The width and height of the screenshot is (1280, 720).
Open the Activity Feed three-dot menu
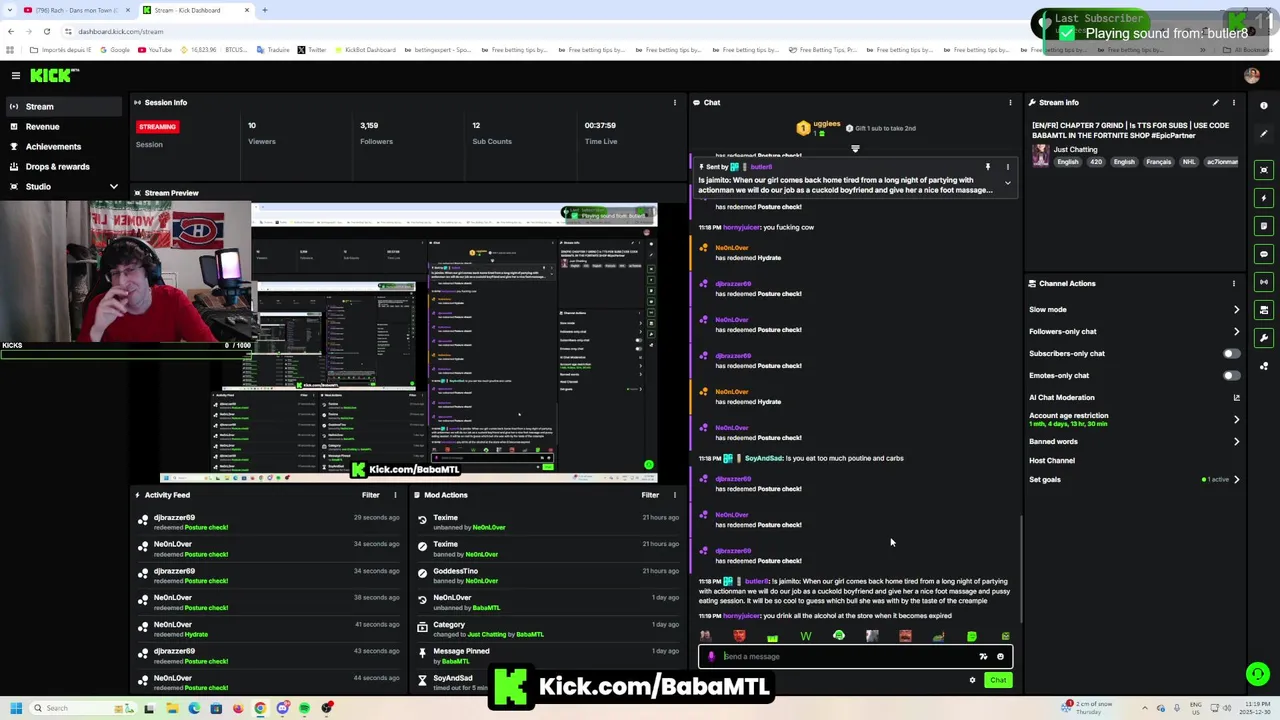click(395, 495)
